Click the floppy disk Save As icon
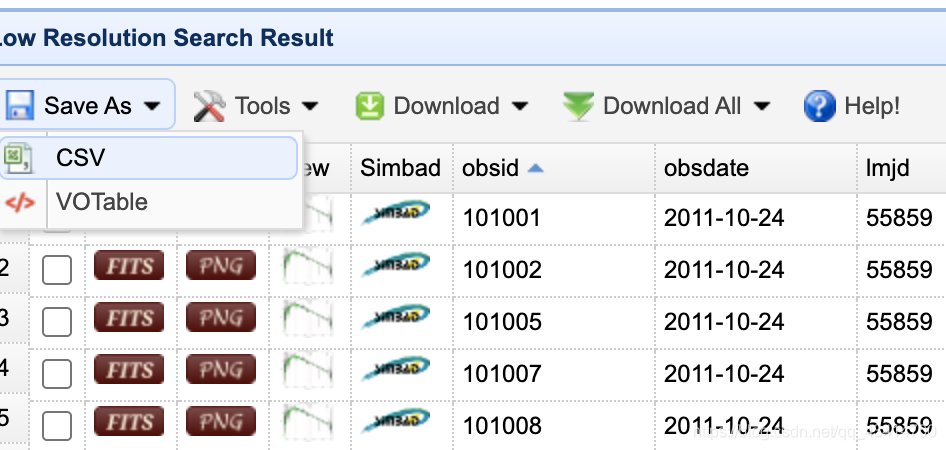Screen dimensions: 946x450 pyautogui.click(x=19, y=106)
